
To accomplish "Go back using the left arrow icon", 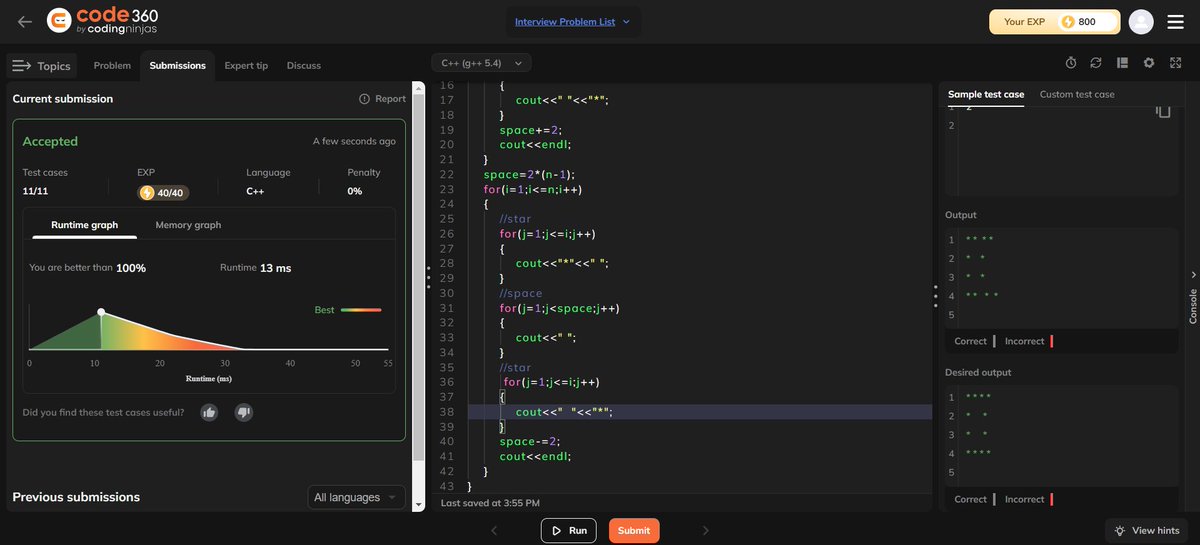I will tap(24, 21).
